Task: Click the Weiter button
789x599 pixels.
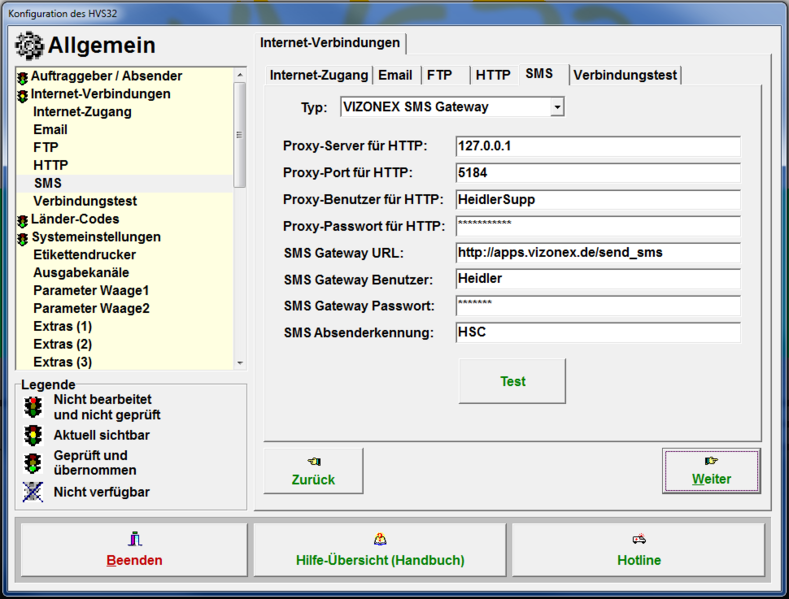Action: point(711,470)
